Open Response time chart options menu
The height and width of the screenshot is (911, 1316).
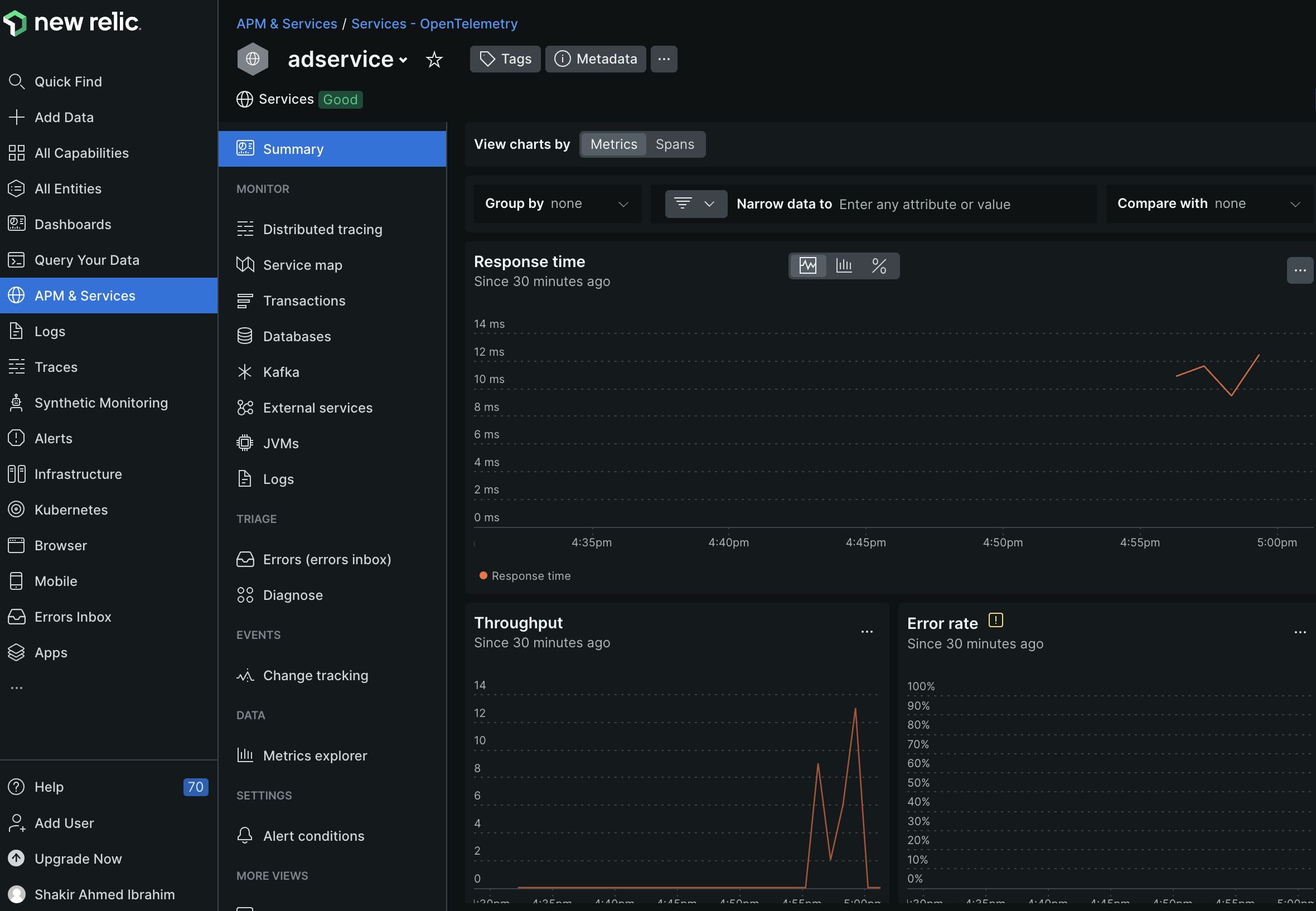[x=1300, y=270]
